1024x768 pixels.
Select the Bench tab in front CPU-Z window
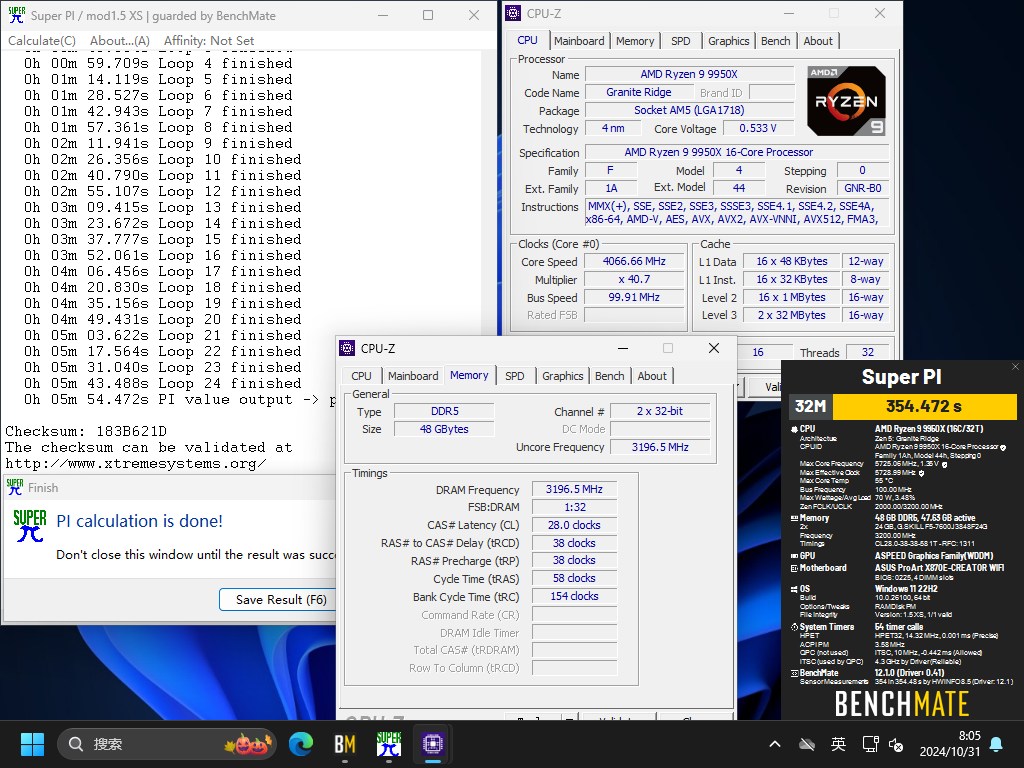(x=610, y=376)
